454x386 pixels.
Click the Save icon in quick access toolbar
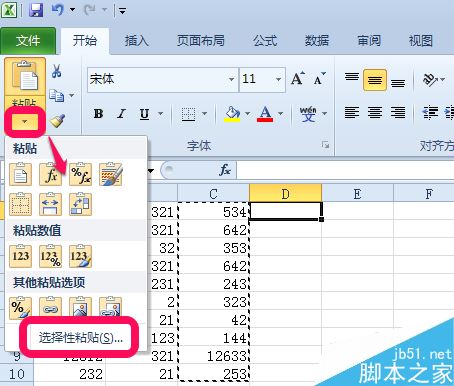[36, 10]
